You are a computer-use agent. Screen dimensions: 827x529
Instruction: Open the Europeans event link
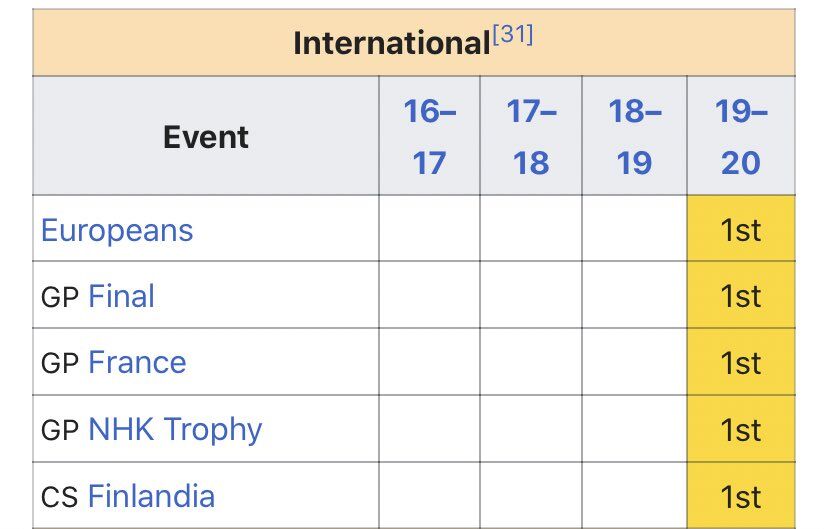click(117, 230)
